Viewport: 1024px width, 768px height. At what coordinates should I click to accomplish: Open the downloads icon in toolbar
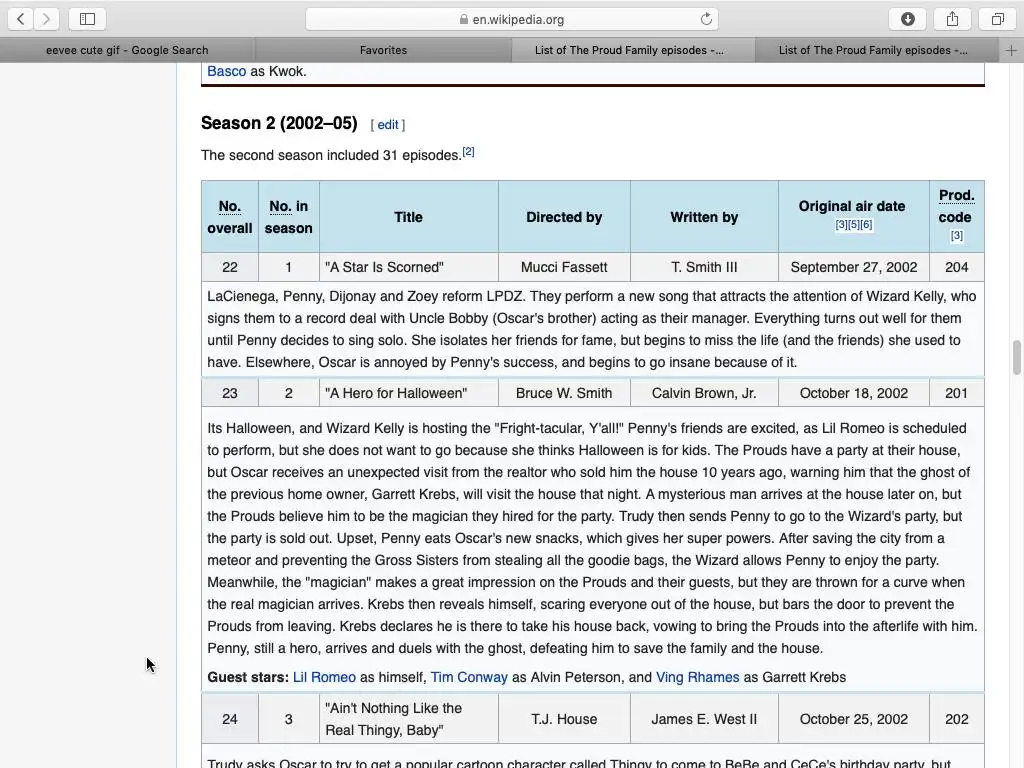pos(908,19)
